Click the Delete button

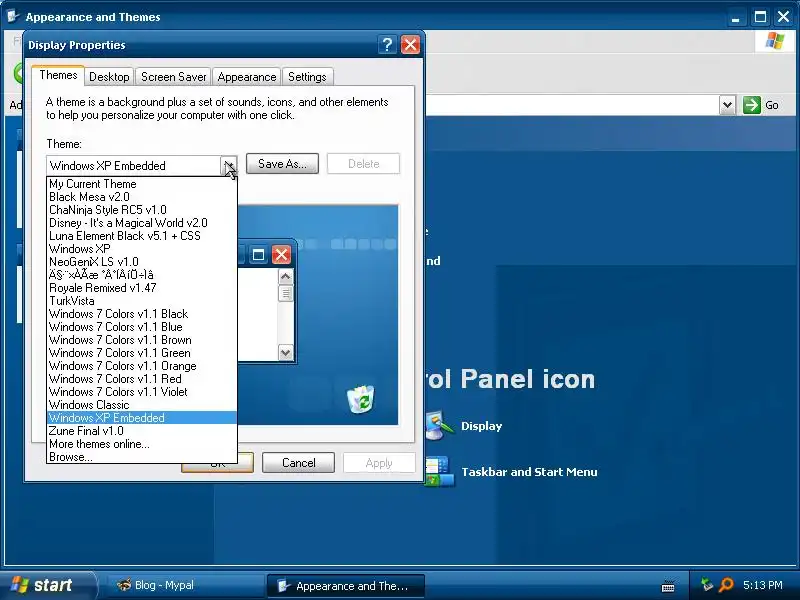[363, 164]
